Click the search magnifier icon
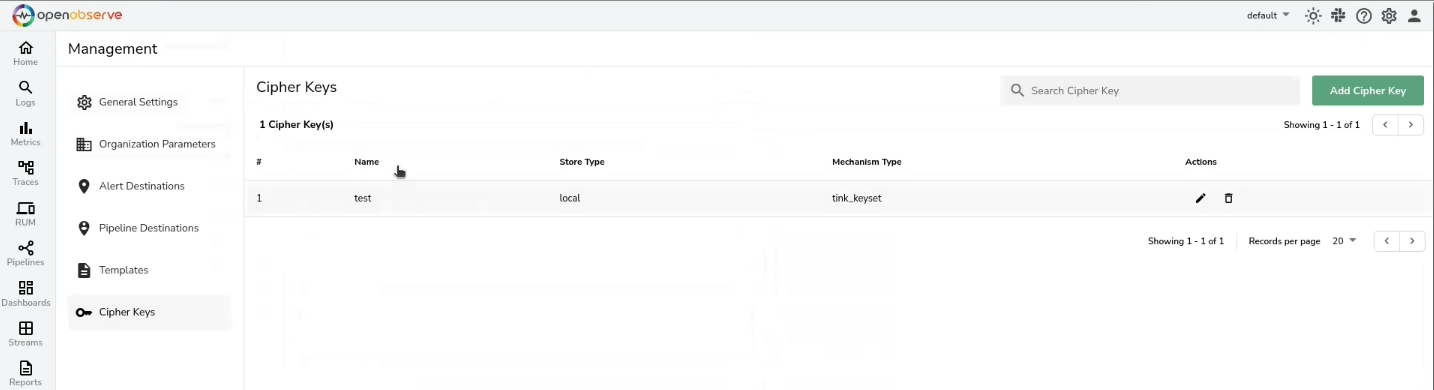 click(x=1017, y=90)
